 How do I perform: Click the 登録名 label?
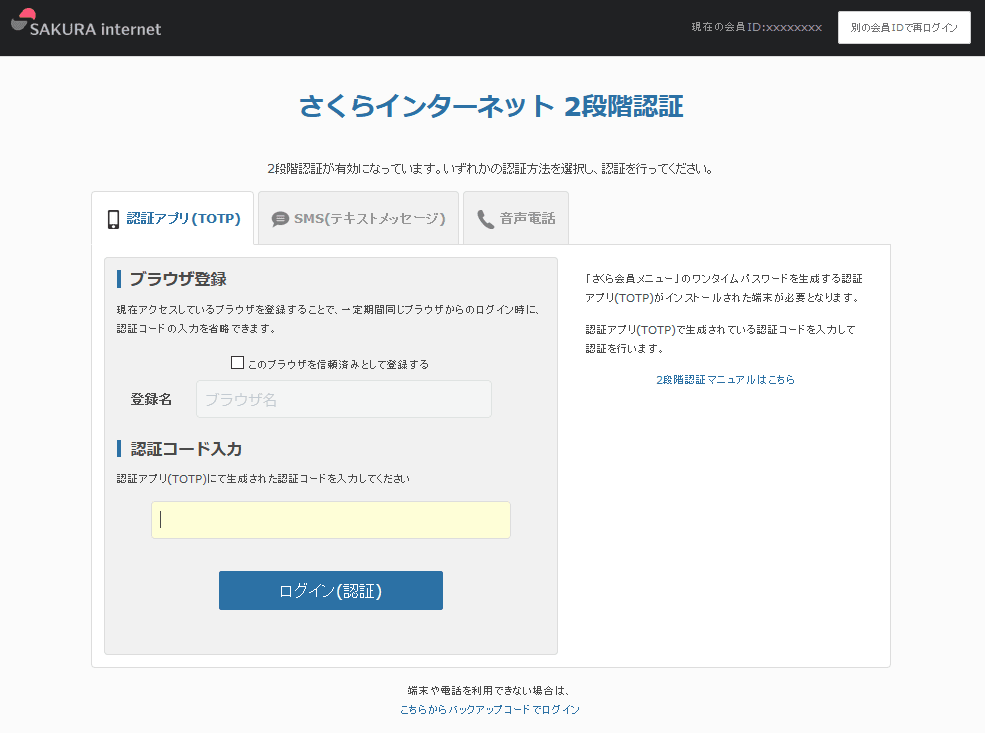click(x=151, y=399)
